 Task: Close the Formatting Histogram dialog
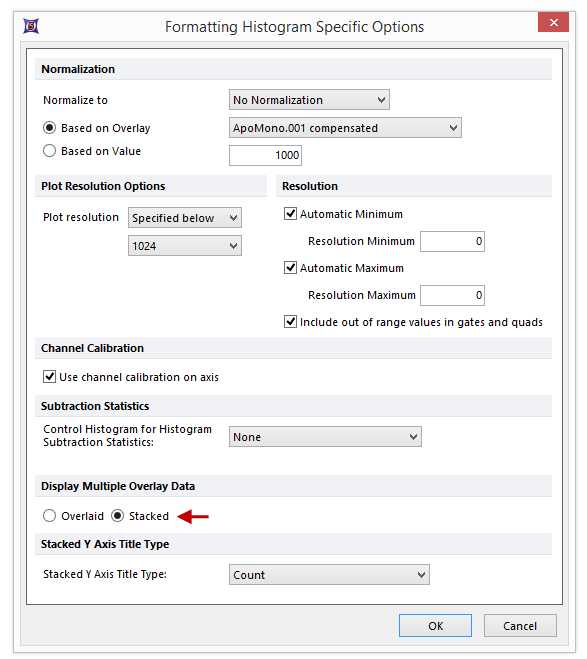pyautogui.click(x=553, y=22)
